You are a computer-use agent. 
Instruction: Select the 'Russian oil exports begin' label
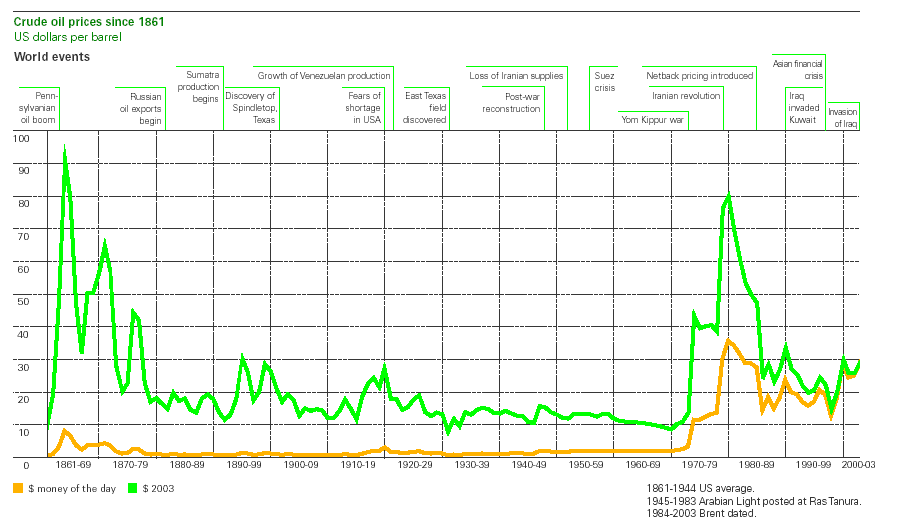click(x=140, y=108)
